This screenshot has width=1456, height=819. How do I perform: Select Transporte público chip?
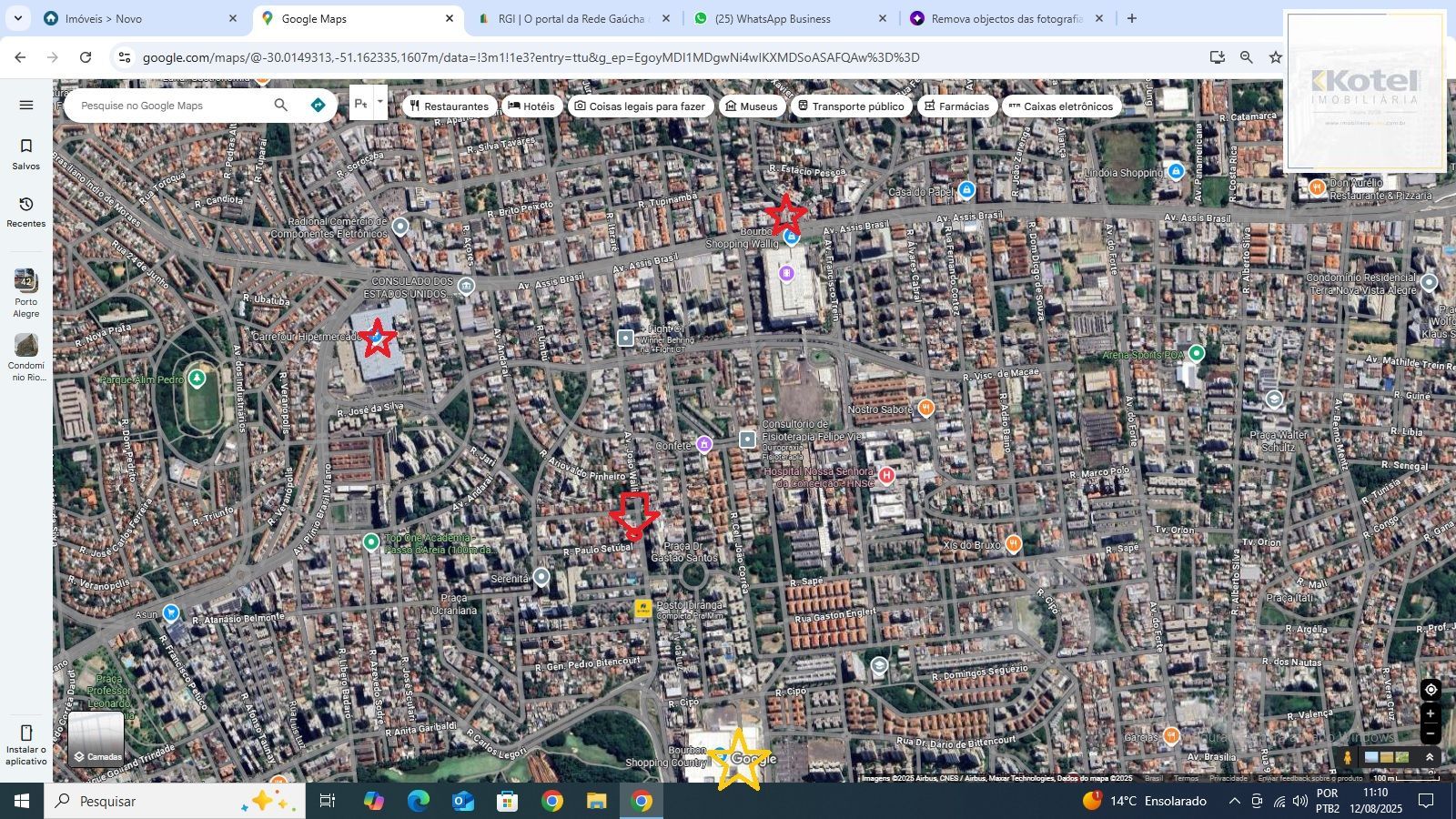point(851,106)
